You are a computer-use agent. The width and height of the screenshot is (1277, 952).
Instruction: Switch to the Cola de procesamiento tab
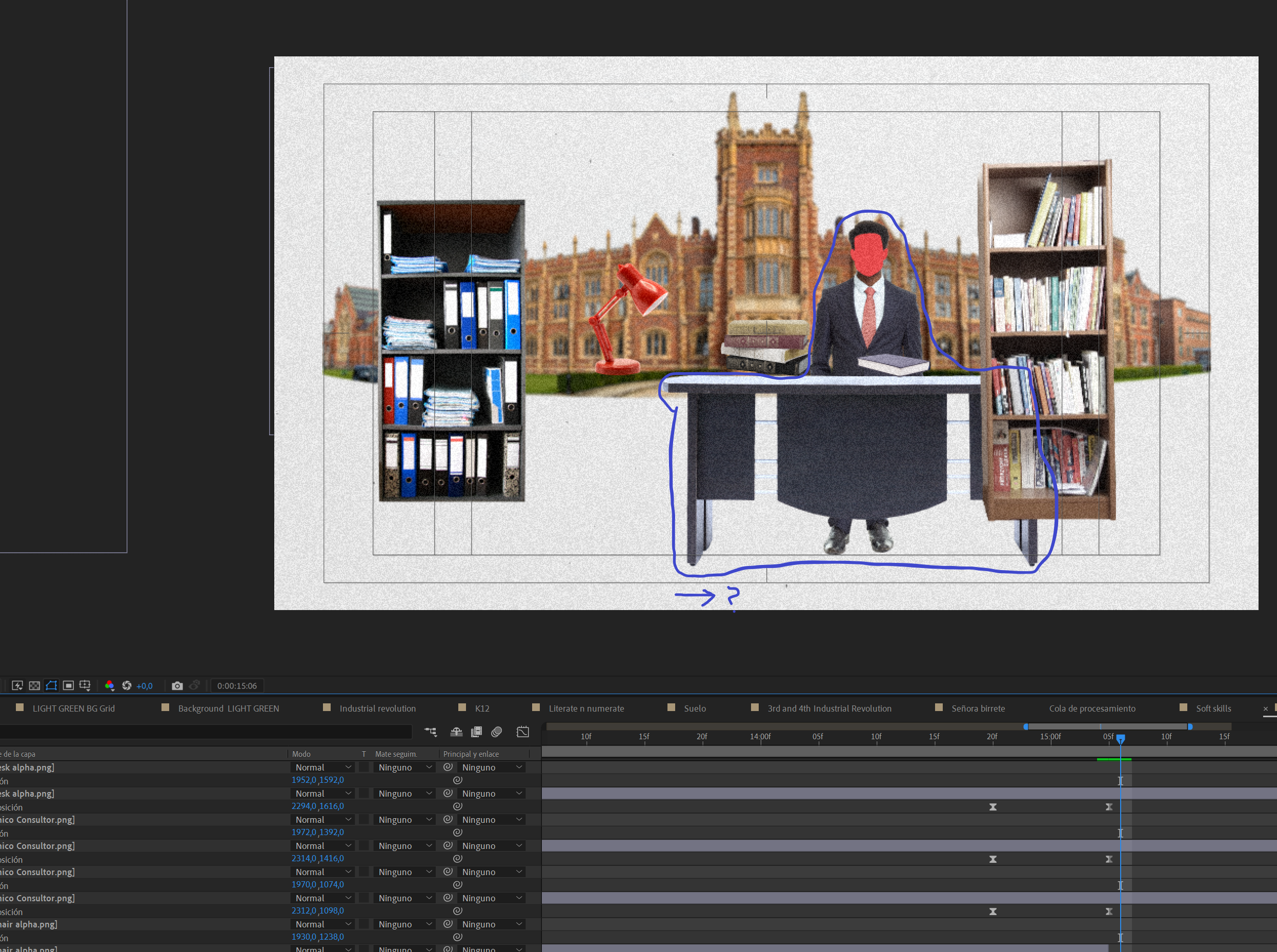(x=1092, y=708)
